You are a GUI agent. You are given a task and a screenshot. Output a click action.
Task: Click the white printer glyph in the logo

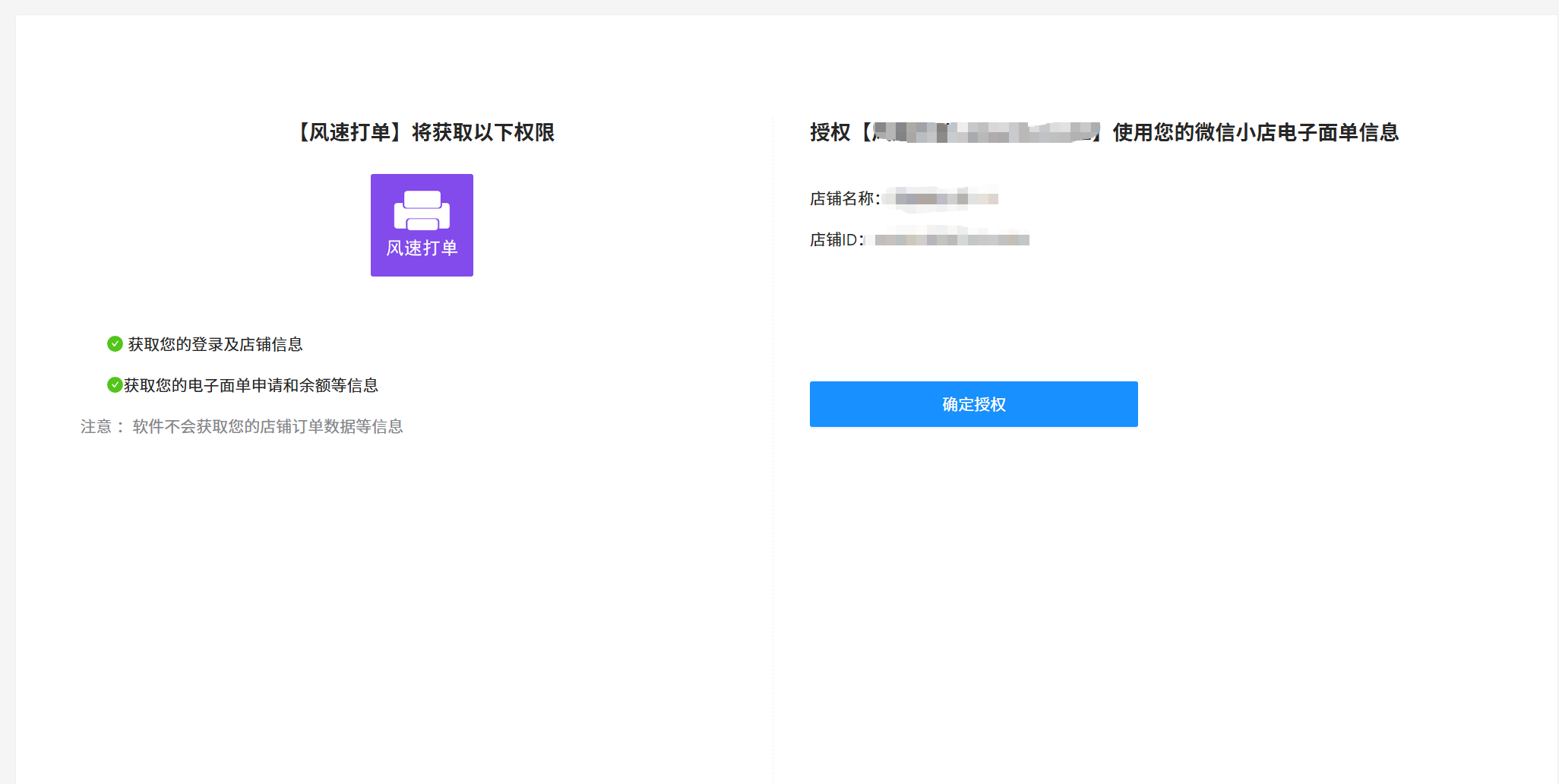(422, 210)
